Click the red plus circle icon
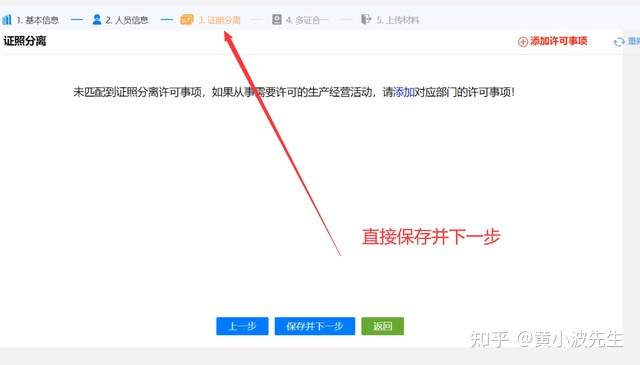Image resolution: width=640 pixels, height=365 pixels. (x=523, y=42)
